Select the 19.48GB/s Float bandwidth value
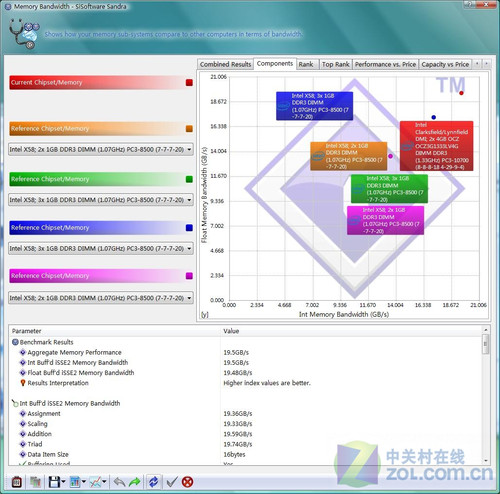Viewport: 500px width, 494px height. pyautogui.click(x=238, y=373)
